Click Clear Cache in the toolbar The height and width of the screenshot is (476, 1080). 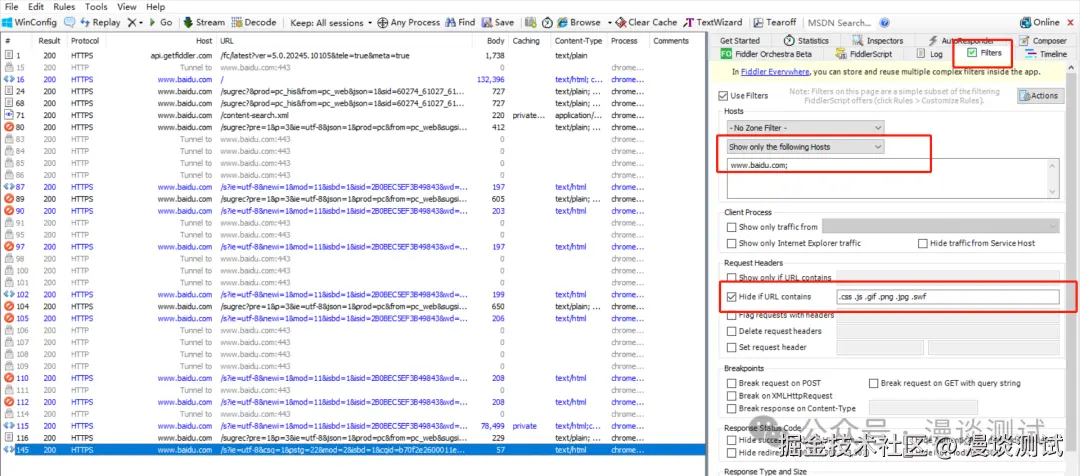(647, 22)
